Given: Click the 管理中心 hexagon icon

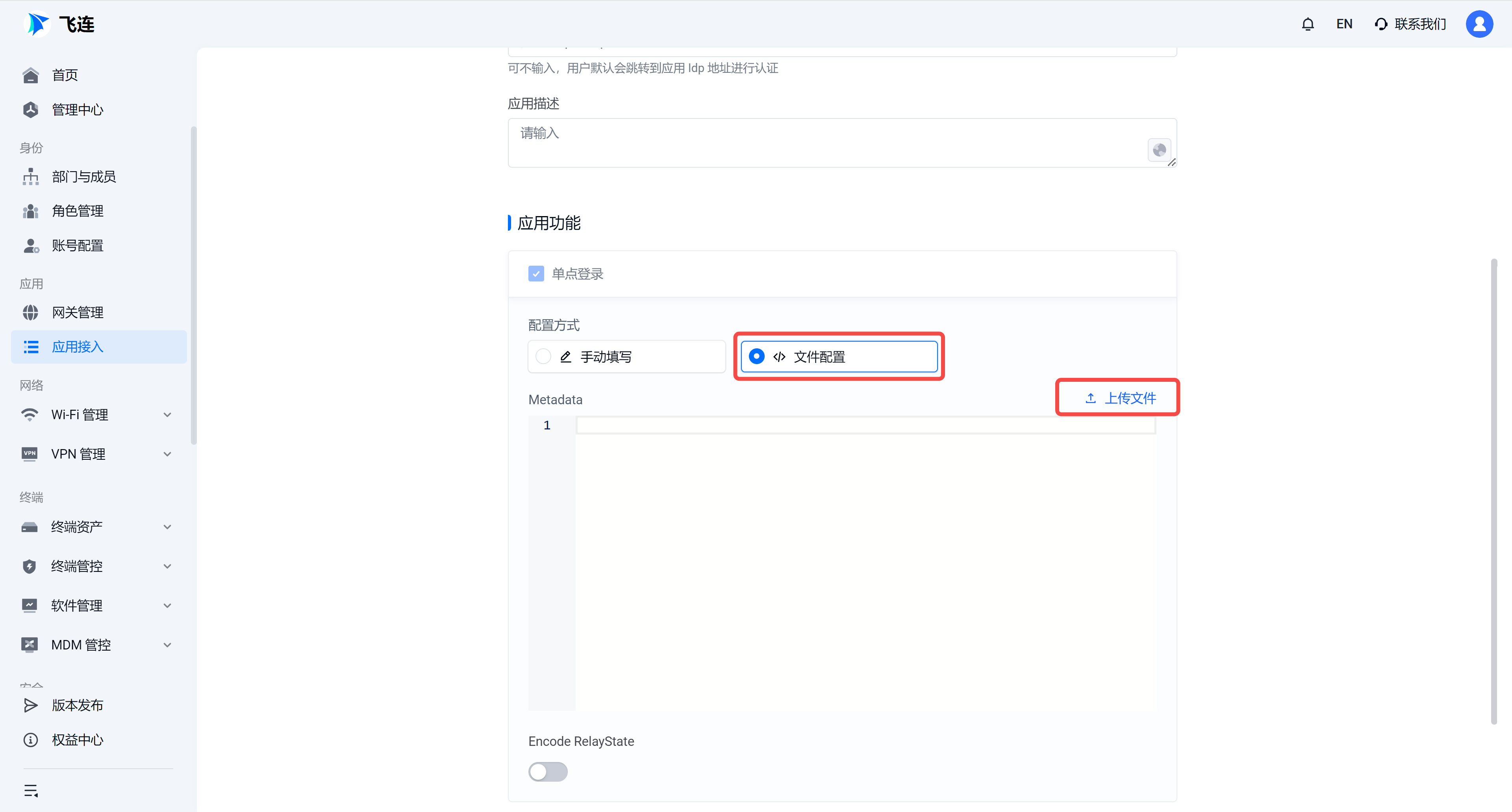Looking at the screenshot, I should click(x=31, y=110).
